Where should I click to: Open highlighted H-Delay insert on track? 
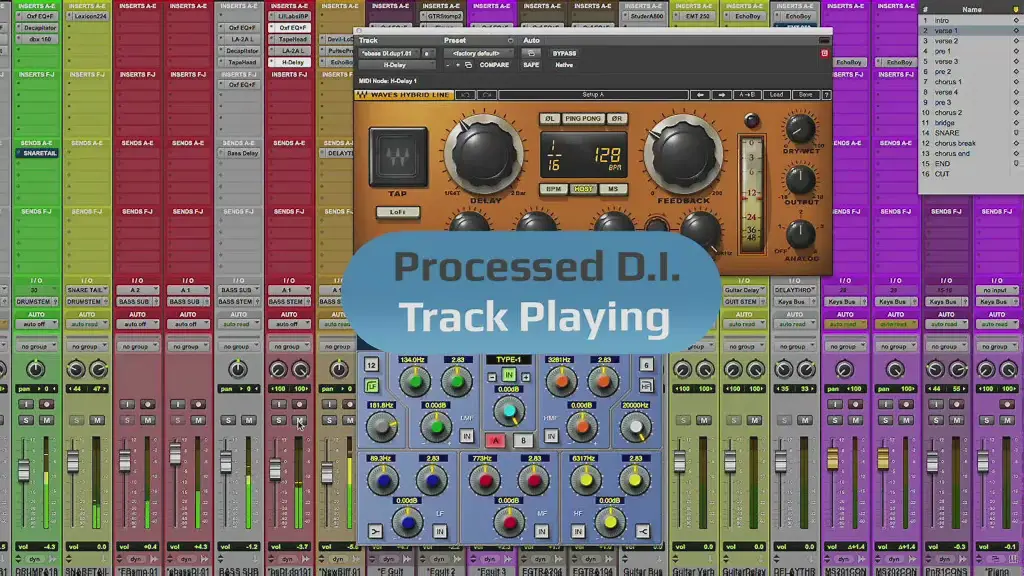pyautogui.click(x=290, y=62)
